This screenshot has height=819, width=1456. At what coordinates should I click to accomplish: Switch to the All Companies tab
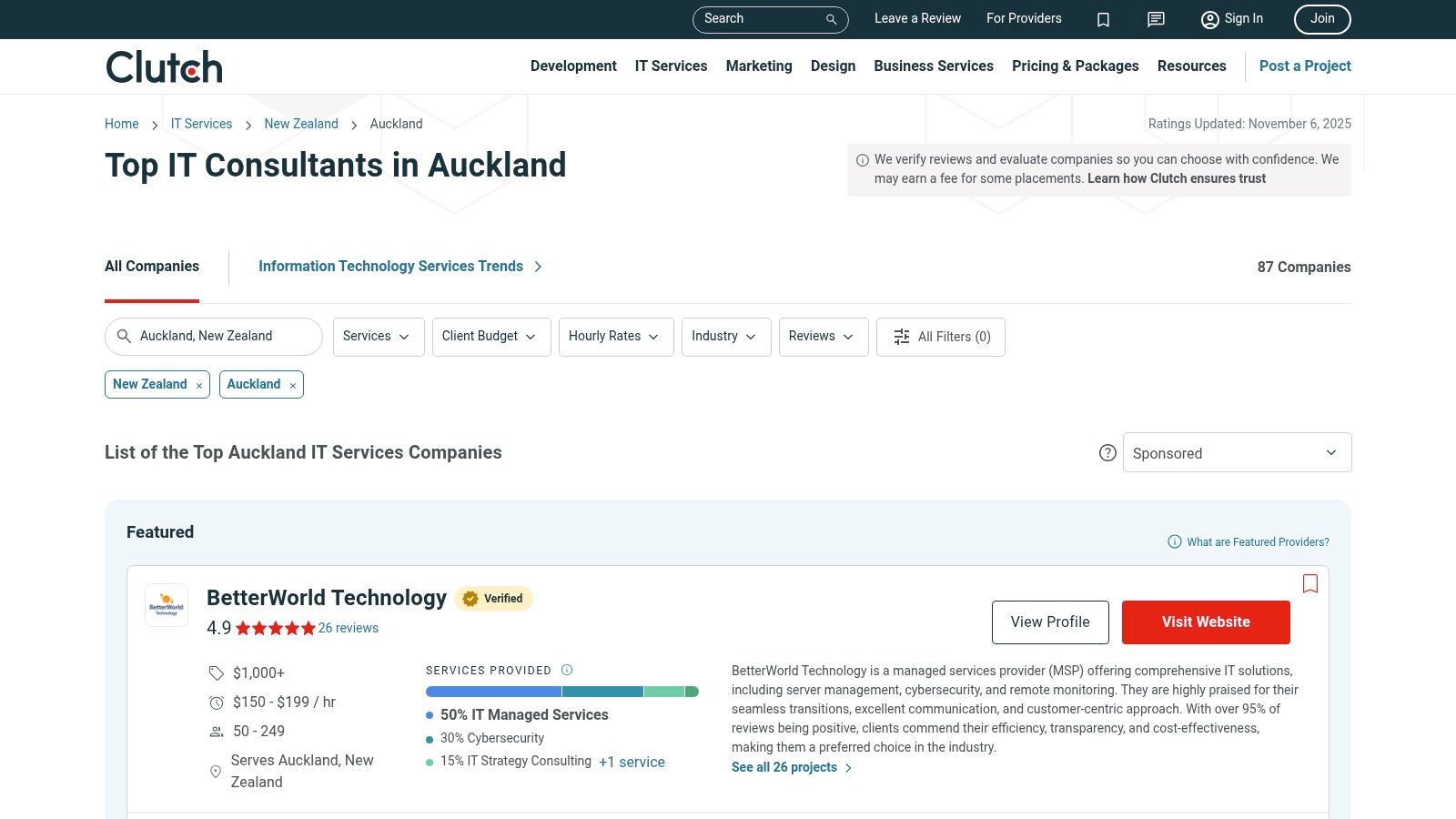pos(151,267)
